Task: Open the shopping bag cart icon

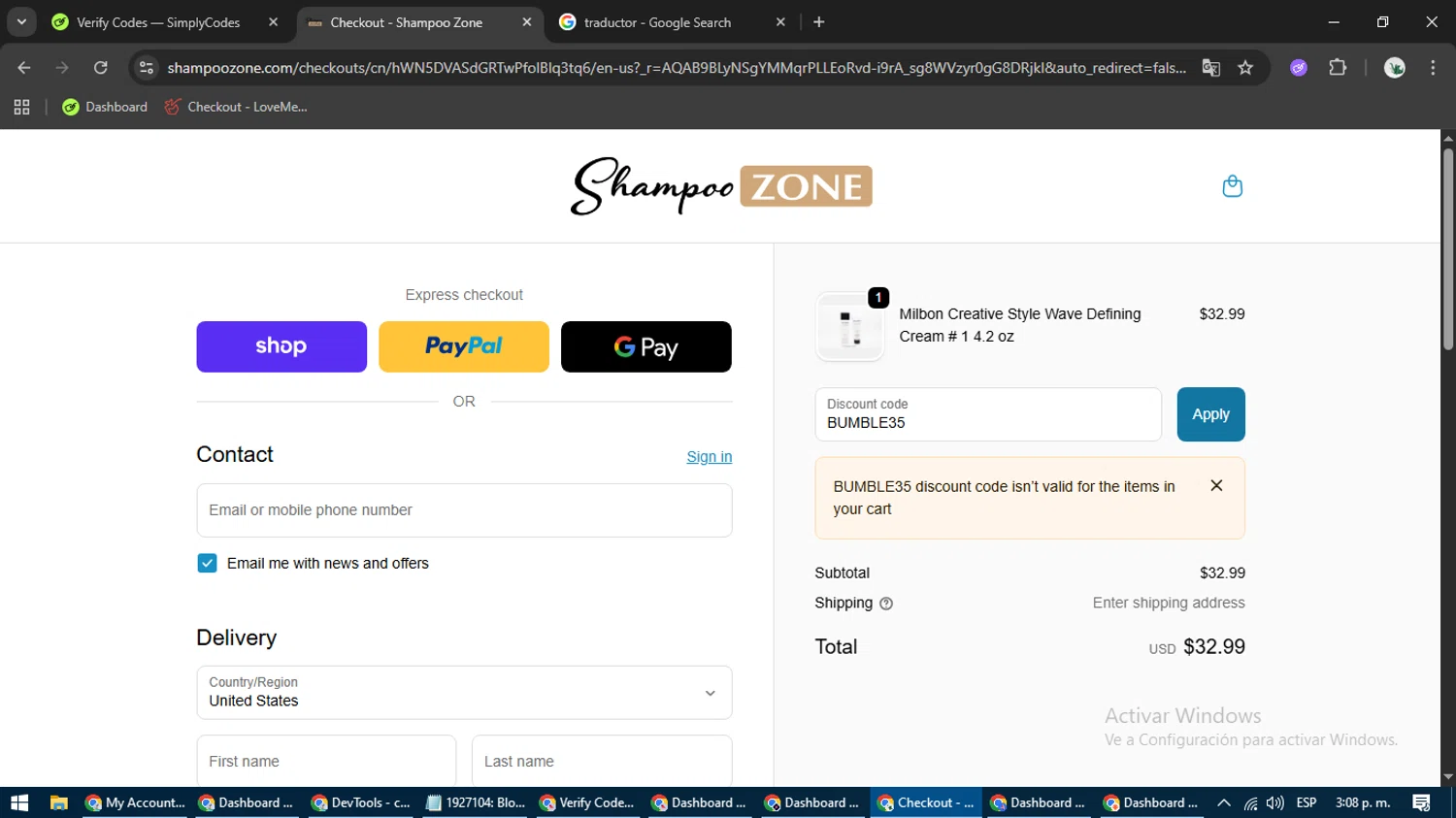Action: coord(1232,185)
